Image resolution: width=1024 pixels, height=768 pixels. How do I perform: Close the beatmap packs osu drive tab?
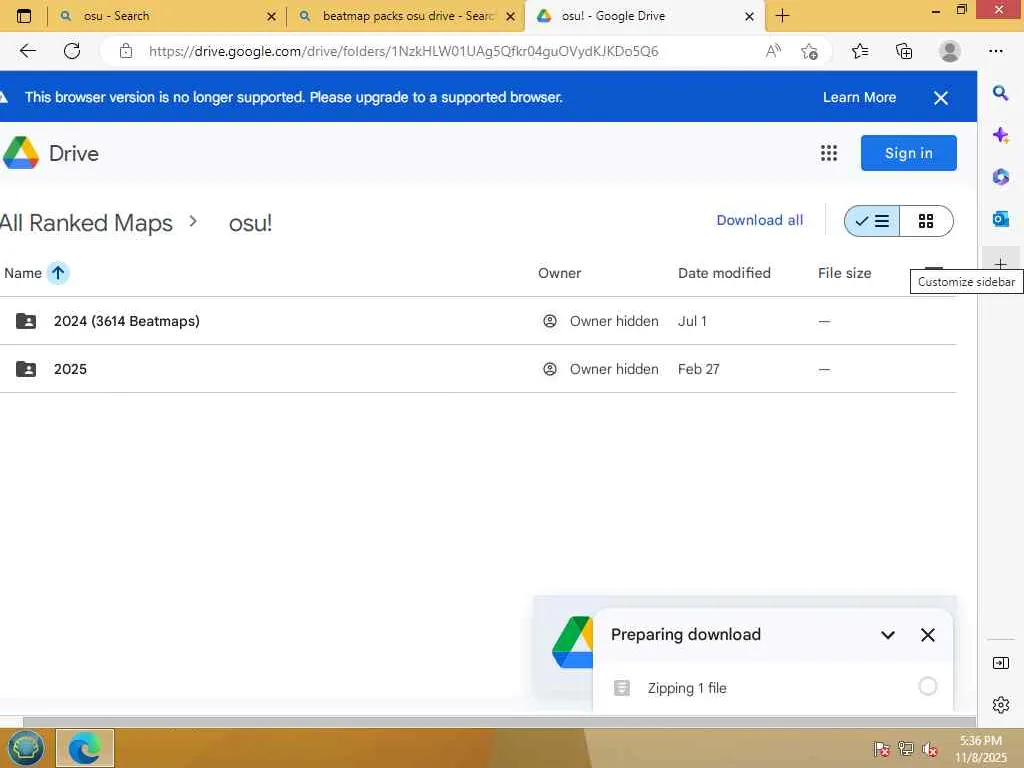[510, 16]
